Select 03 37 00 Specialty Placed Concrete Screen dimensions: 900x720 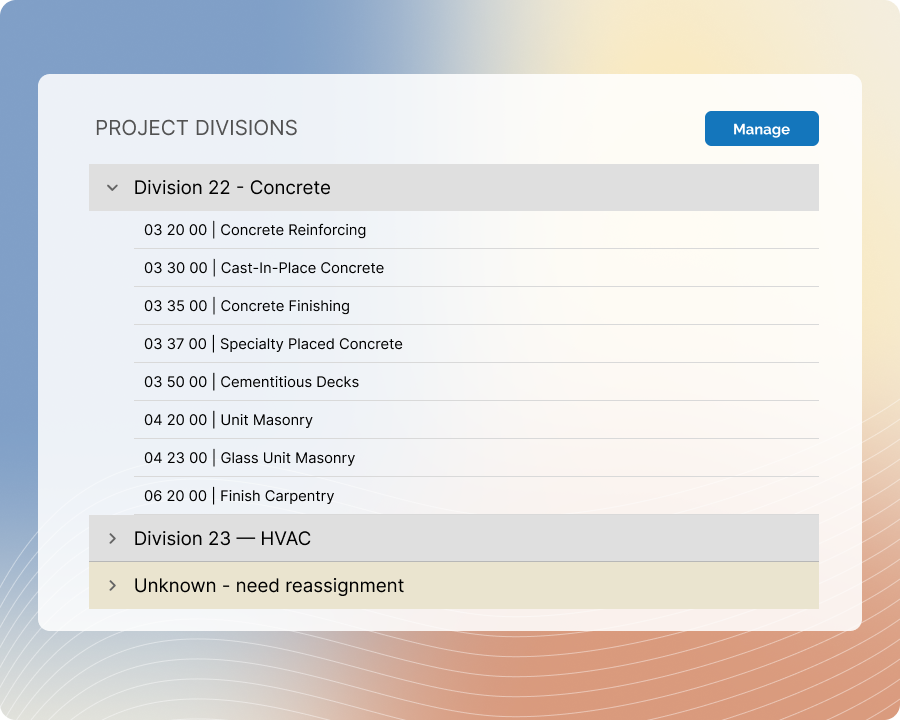click(476, 343)
